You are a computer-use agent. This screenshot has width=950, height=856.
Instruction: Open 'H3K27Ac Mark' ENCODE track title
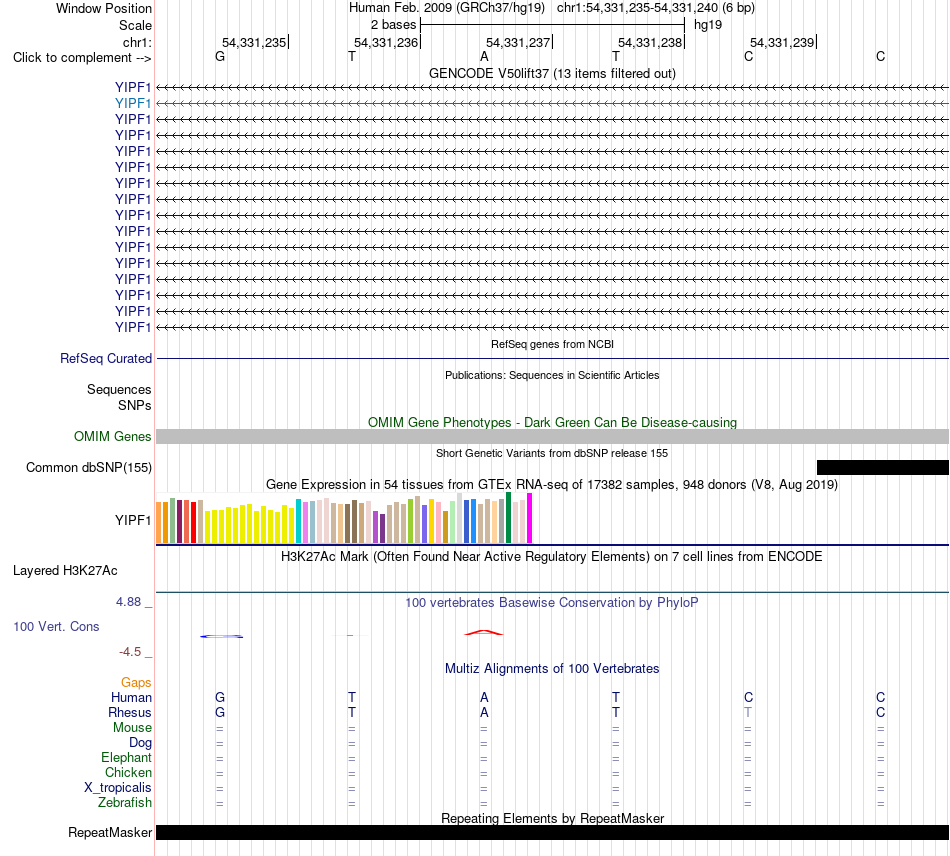[552, 557]
